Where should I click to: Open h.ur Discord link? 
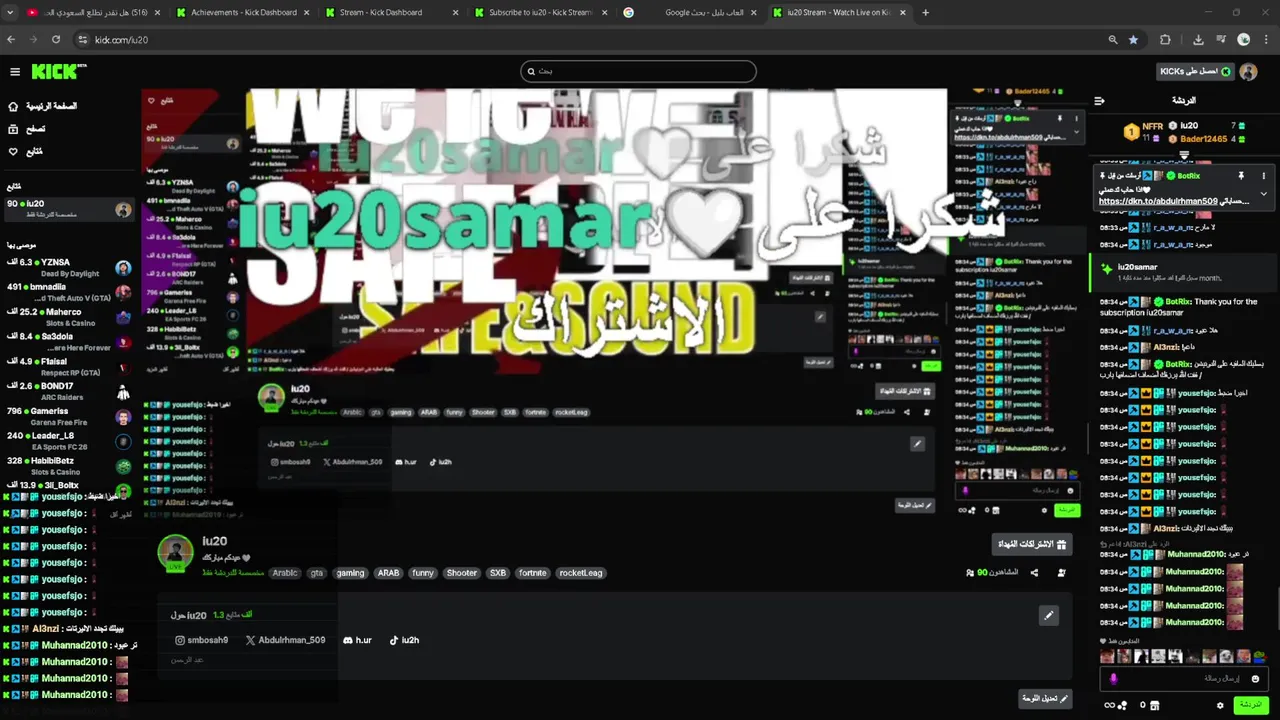357,640
